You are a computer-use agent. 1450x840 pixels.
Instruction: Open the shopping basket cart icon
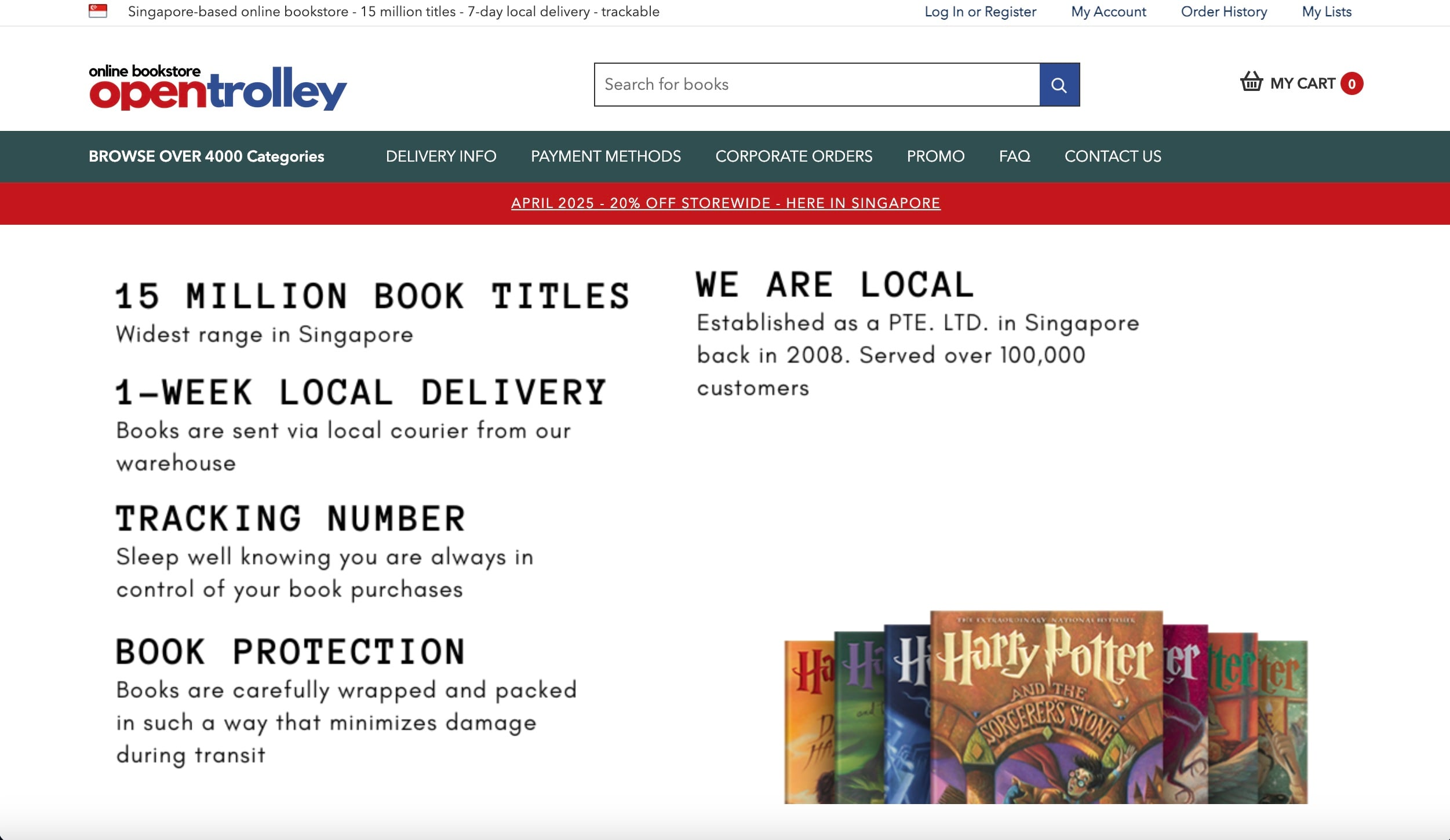(x=1251, y=82)
